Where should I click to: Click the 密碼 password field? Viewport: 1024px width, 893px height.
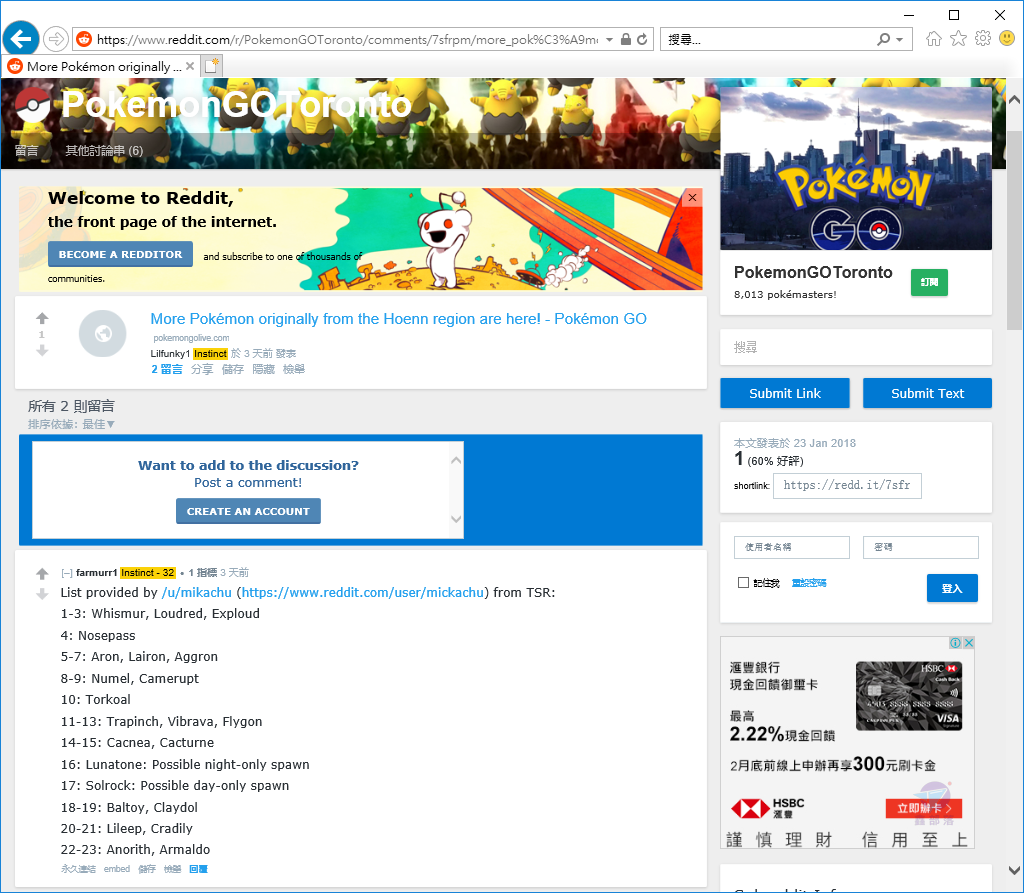pos(920,547)
